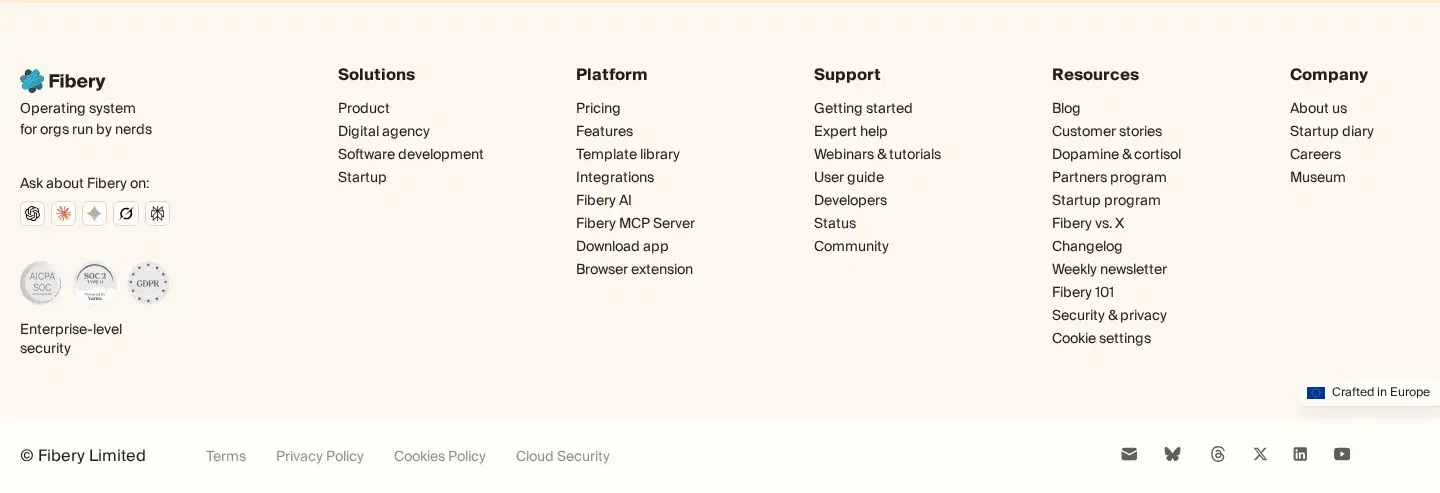Click the Startup link under Solutions
1440x493 pixels.
362,177
